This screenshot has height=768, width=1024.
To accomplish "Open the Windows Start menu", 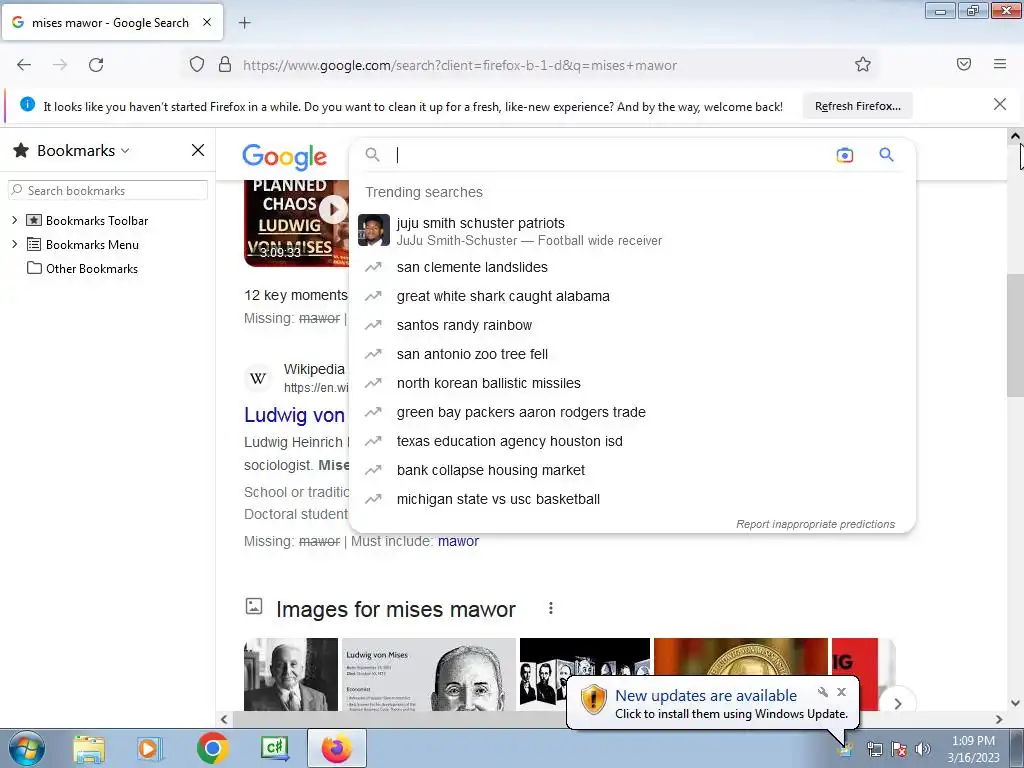I will point(26,748).
